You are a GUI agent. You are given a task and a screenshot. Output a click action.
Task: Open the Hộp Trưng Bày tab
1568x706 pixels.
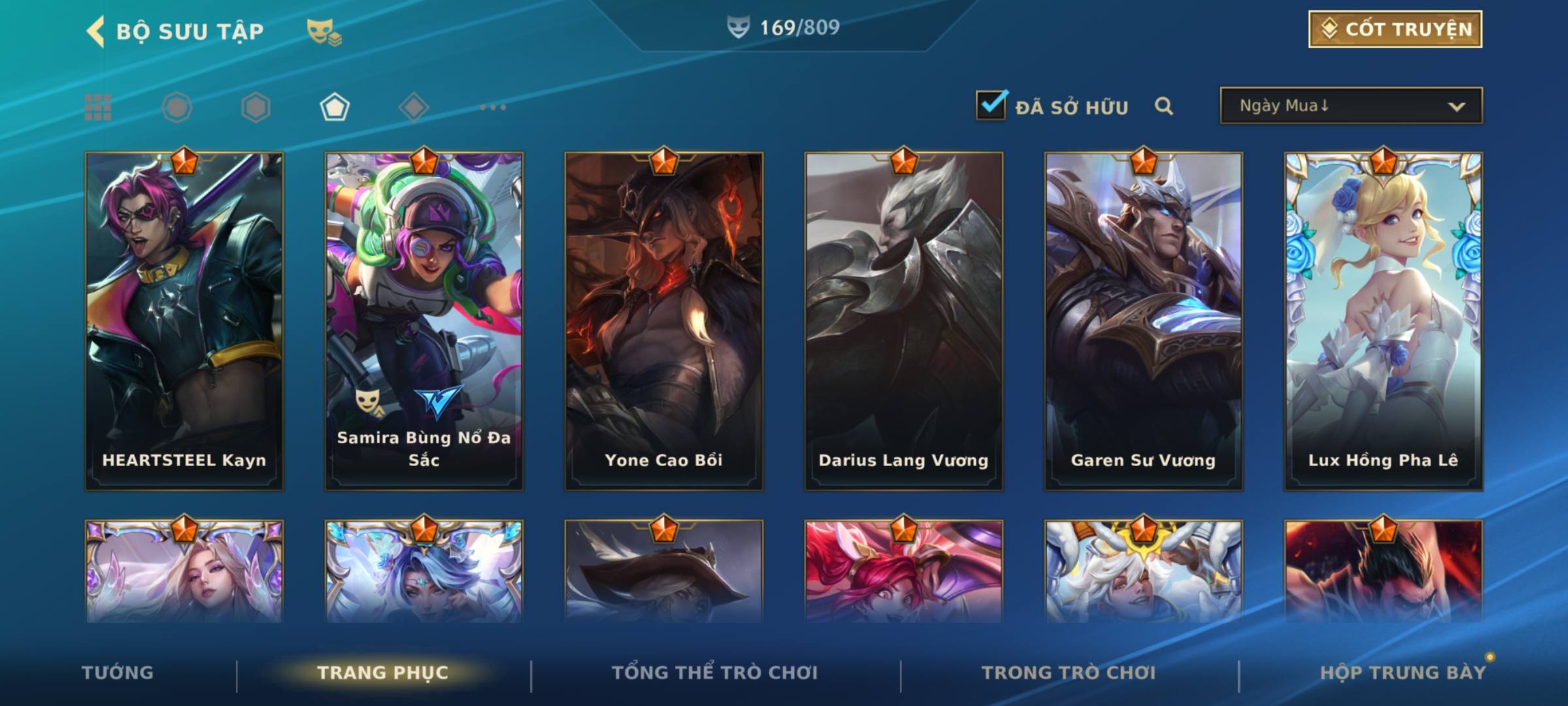1403,673
